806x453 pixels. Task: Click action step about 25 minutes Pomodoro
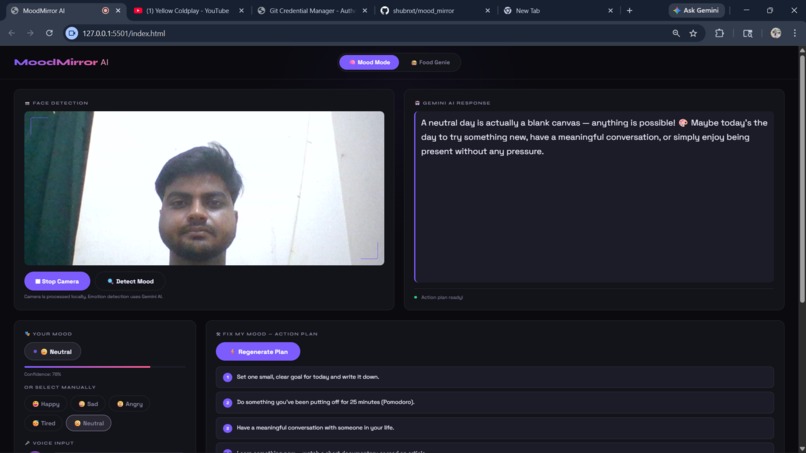495,402
